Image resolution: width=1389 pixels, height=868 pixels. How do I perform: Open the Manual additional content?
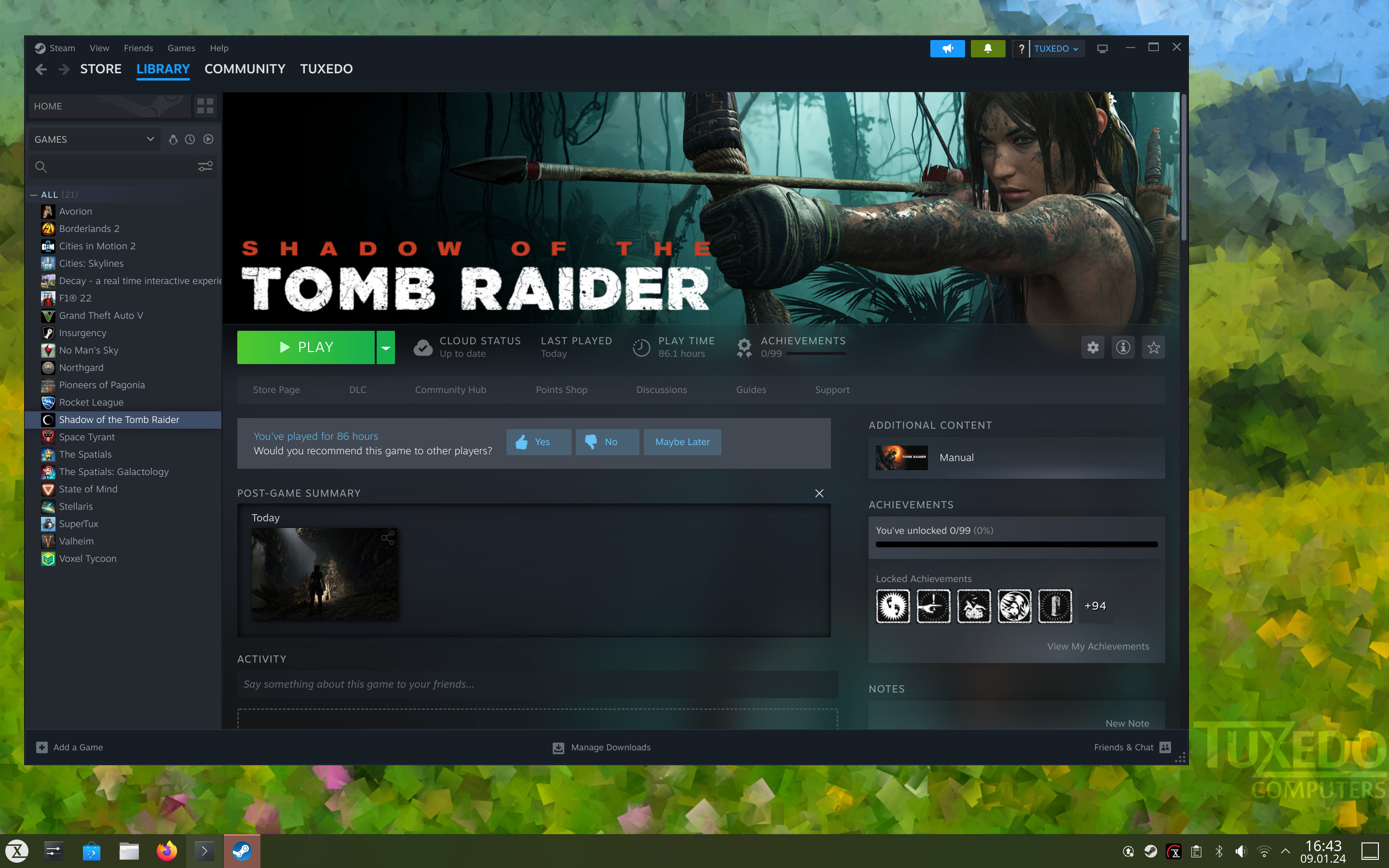(1017, 458)
